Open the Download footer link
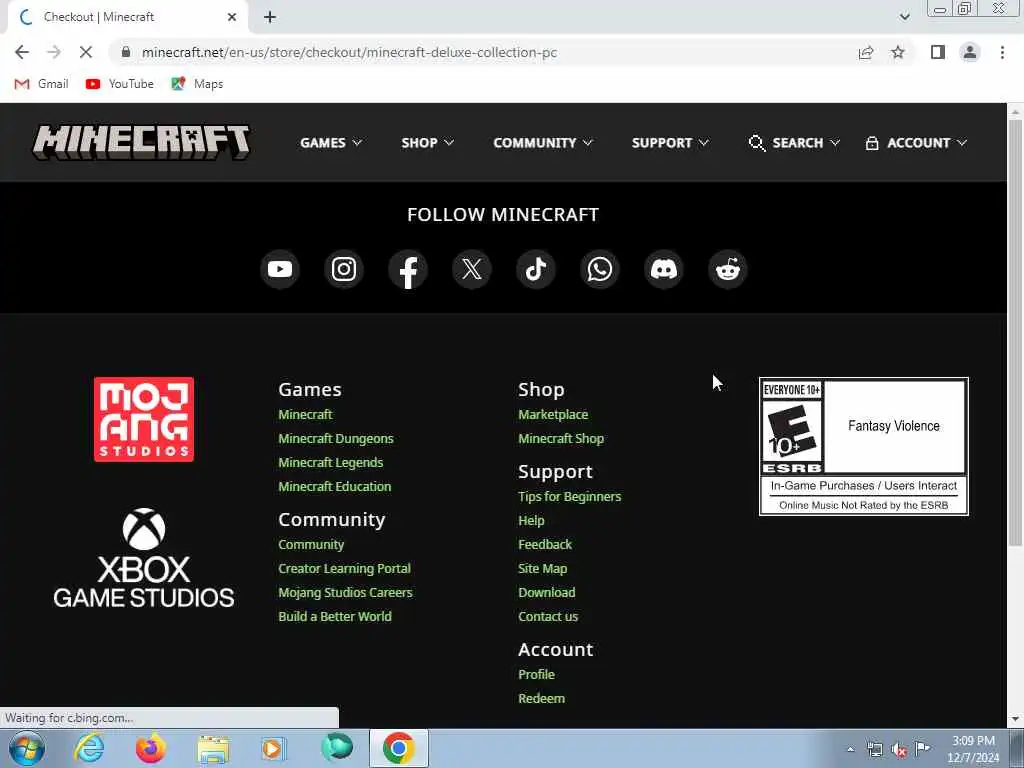 [547, 593]
